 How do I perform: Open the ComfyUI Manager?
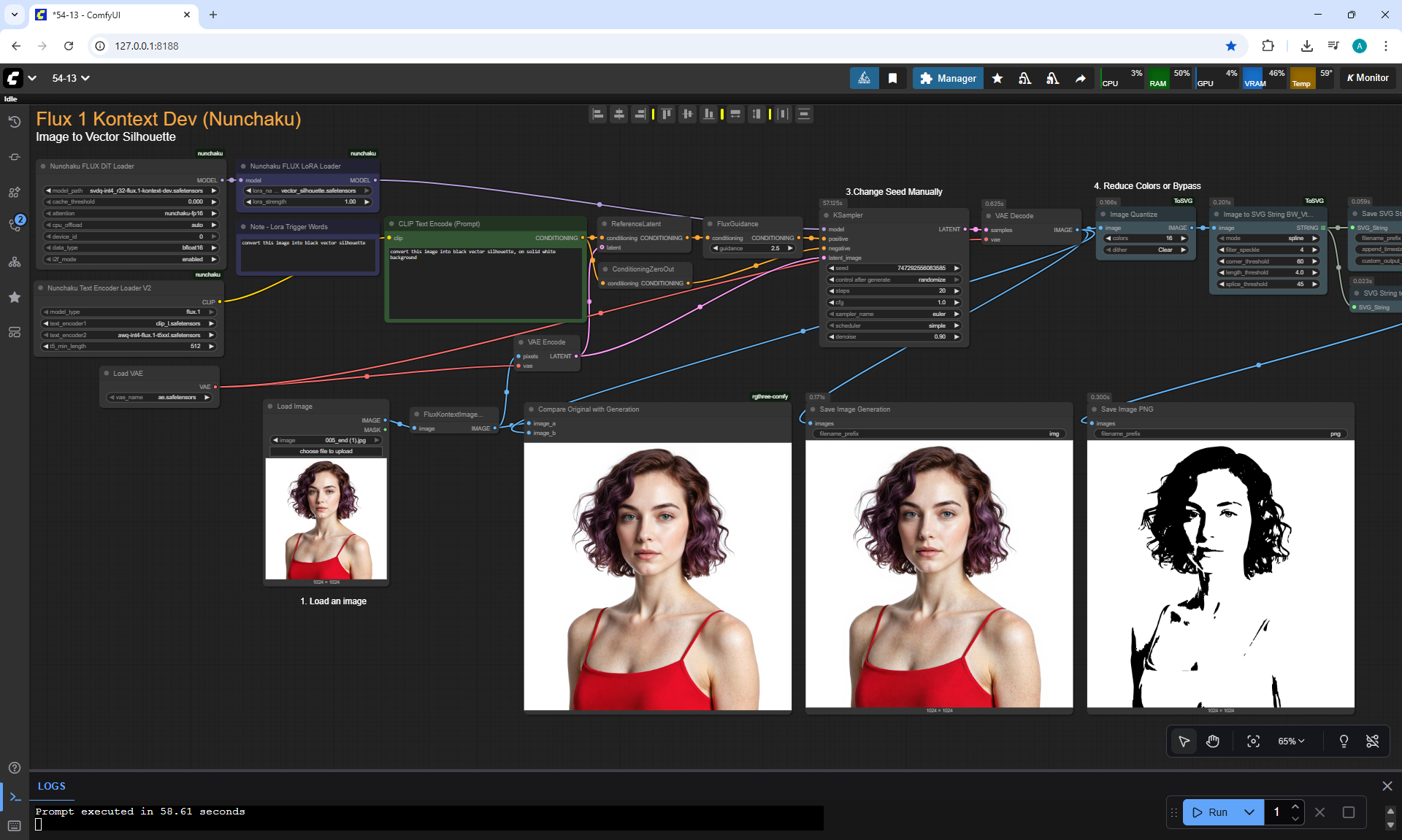[948, 78]
